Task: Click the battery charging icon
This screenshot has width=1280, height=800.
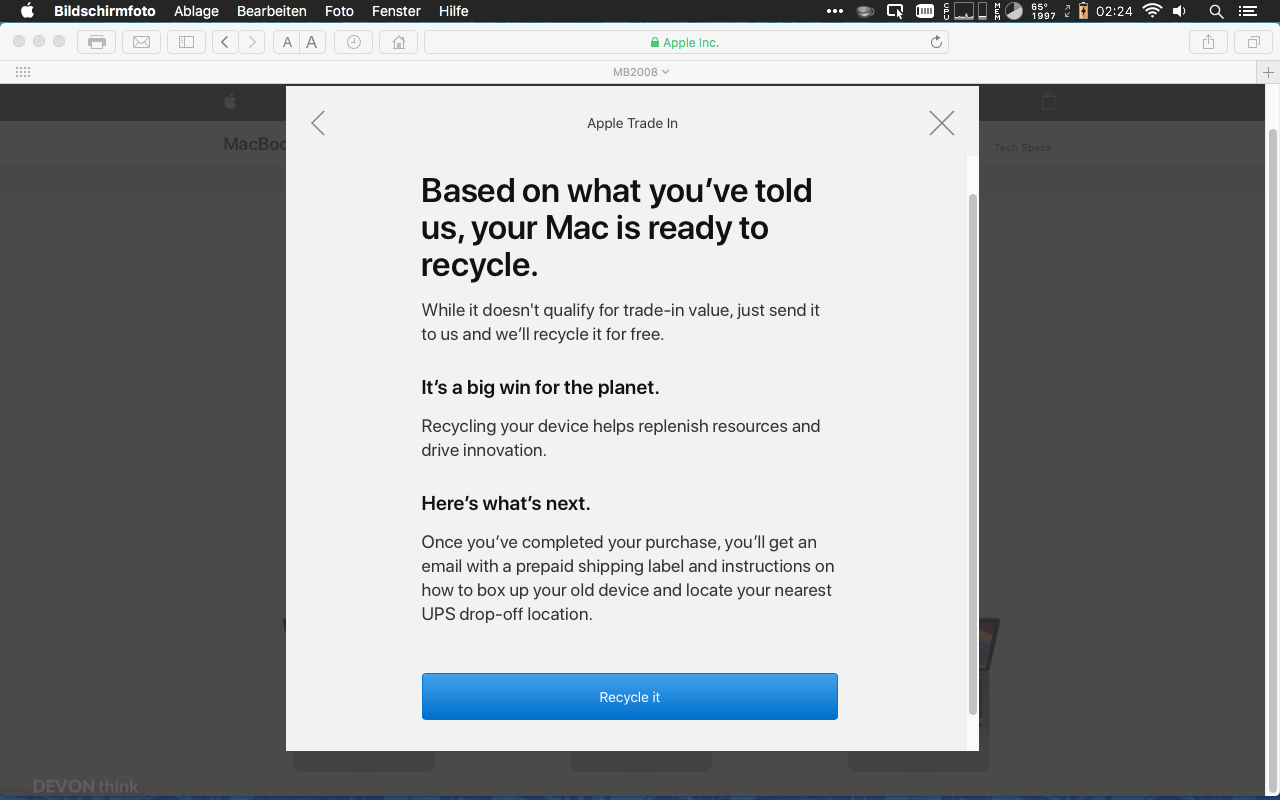Action: pos(1083,11)
